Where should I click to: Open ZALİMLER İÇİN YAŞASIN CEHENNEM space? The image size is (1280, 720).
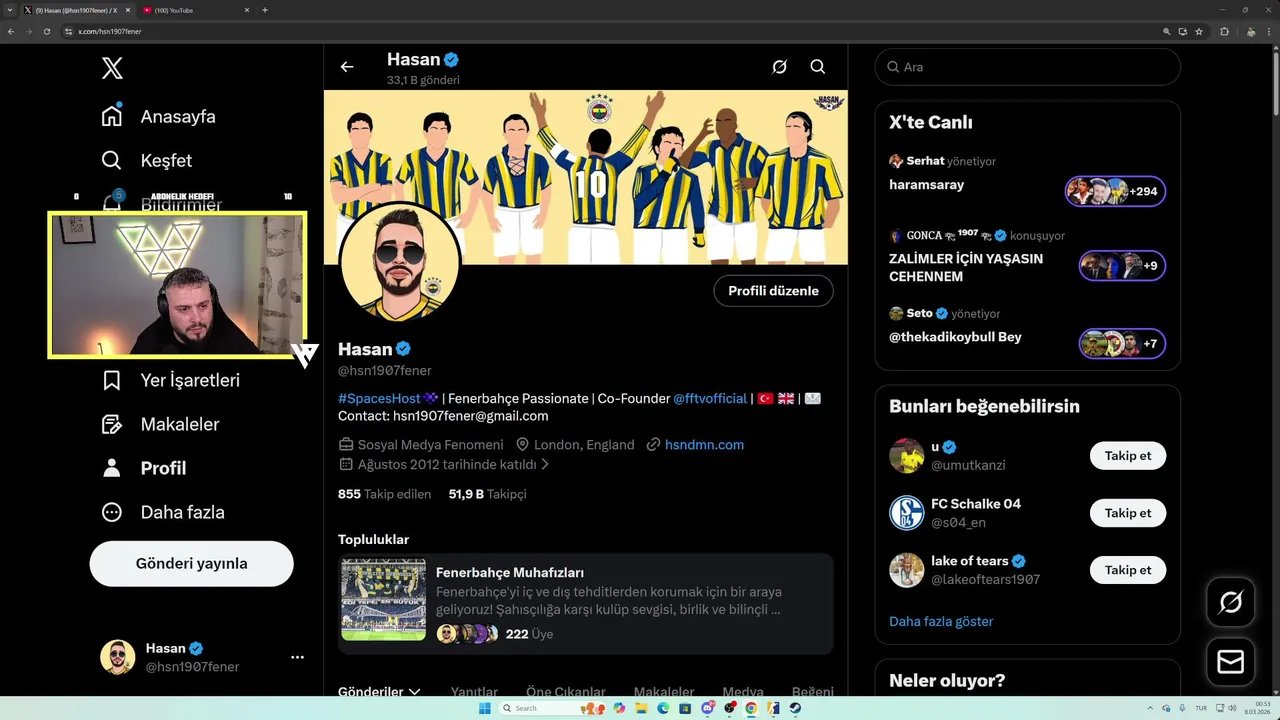click(x=966, y=267)
